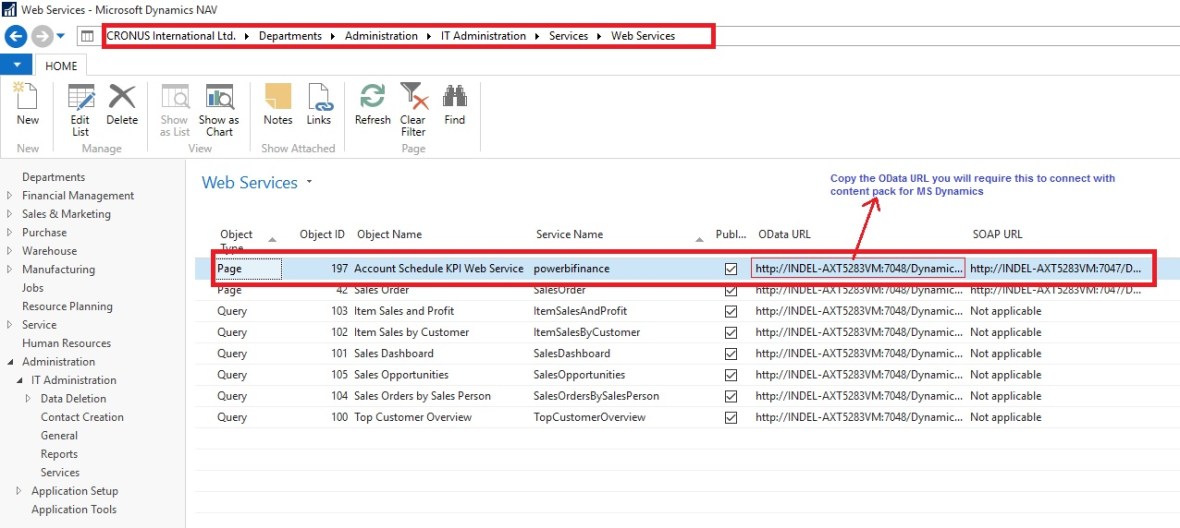Click Web Services in the breadcrumb
This screenshot has width=1180, height=528.
tap(643, 36)
